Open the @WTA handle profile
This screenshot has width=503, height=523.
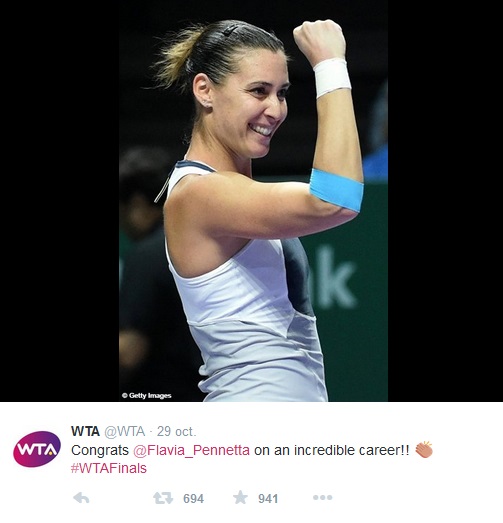coord(125,431)
